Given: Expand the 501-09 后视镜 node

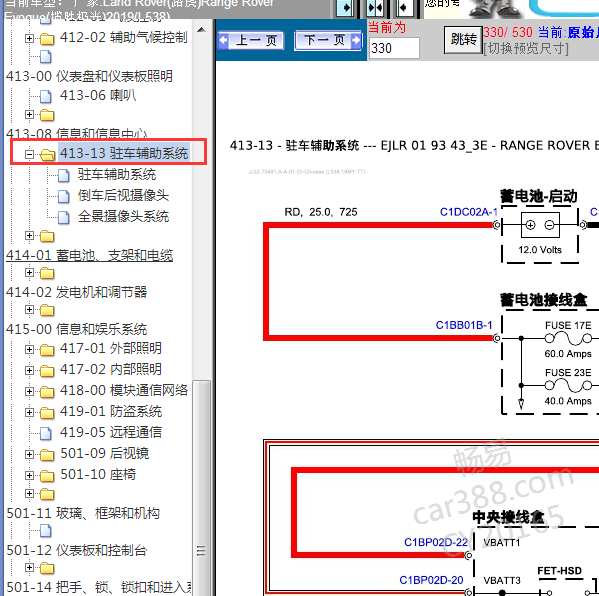Looking at the screenshot, I should [x=29, y=454].
